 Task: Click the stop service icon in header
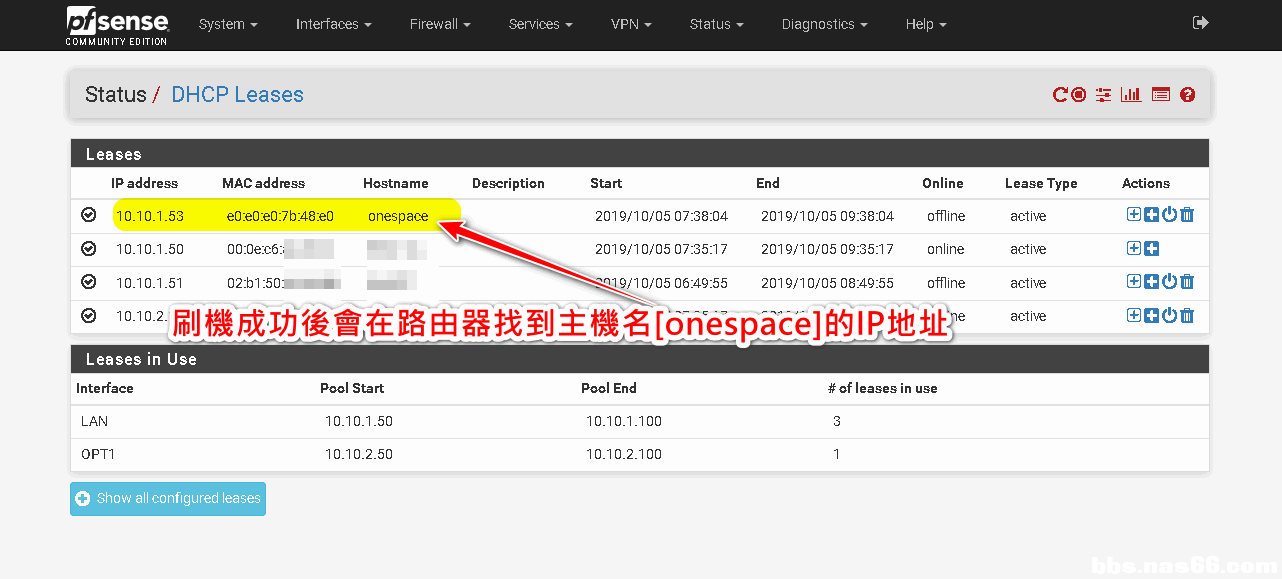tap(1078, 95)
